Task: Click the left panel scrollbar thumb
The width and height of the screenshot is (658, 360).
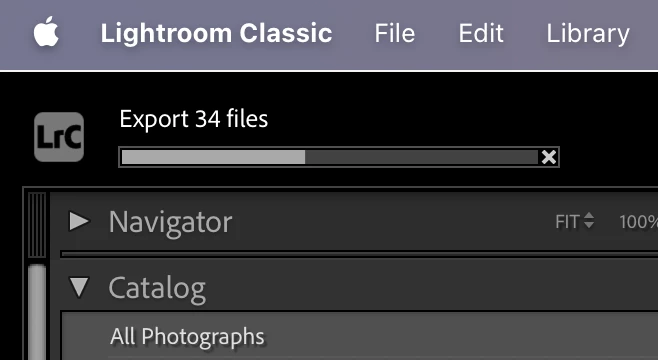Action: click(x=37, y=312)
